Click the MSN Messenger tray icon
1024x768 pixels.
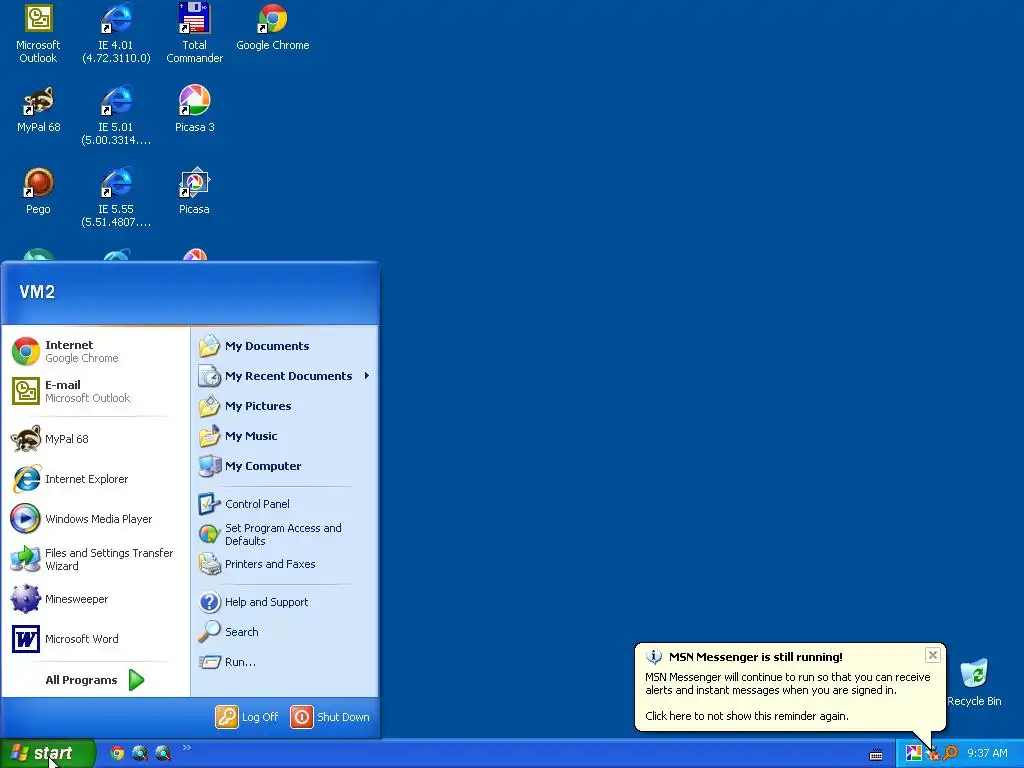(932, 754)
